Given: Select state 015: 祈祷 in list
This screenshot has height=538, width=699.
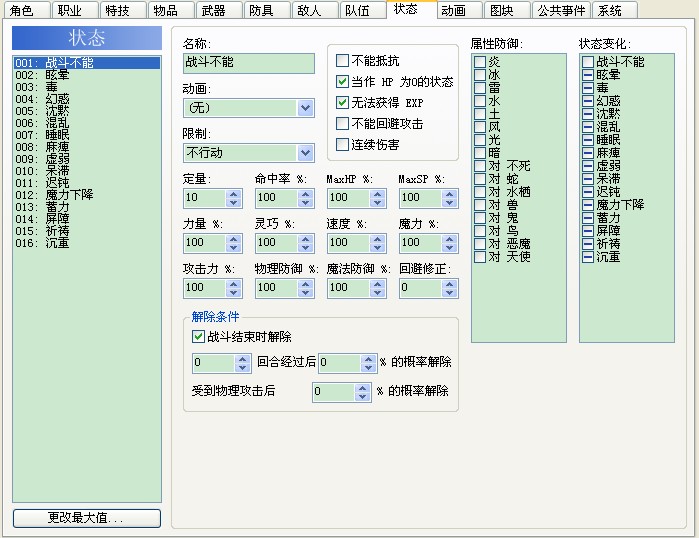Looking at the screenshot, I should click(87, 231).
